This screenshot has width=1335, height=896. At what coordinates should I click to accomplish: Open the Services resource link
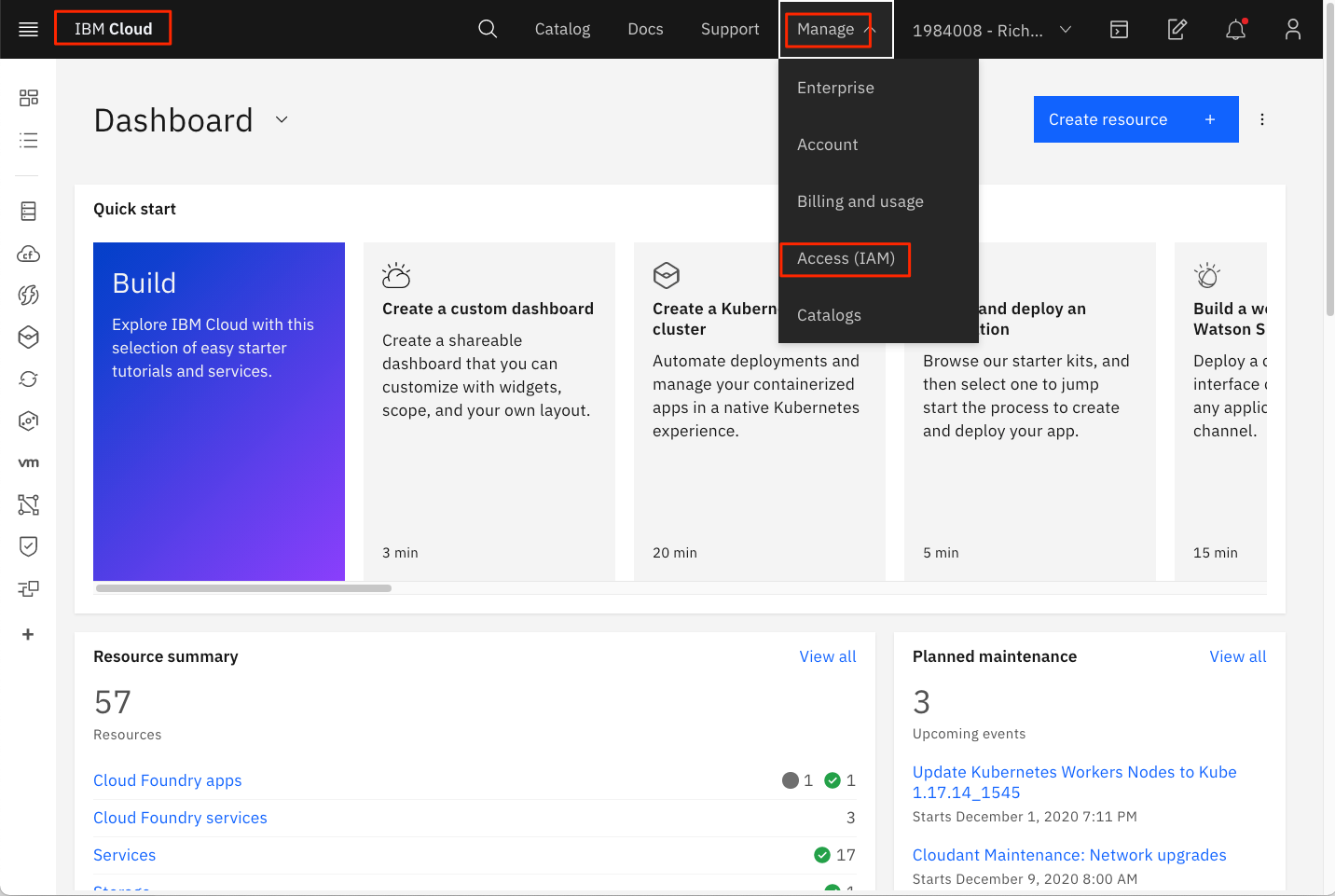(124, 855)
